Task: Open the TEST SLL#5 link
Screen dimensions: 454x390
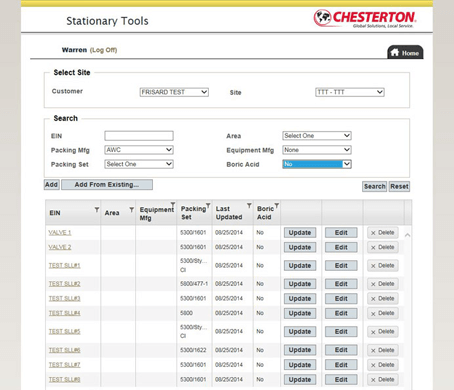Action: (64, 332)
